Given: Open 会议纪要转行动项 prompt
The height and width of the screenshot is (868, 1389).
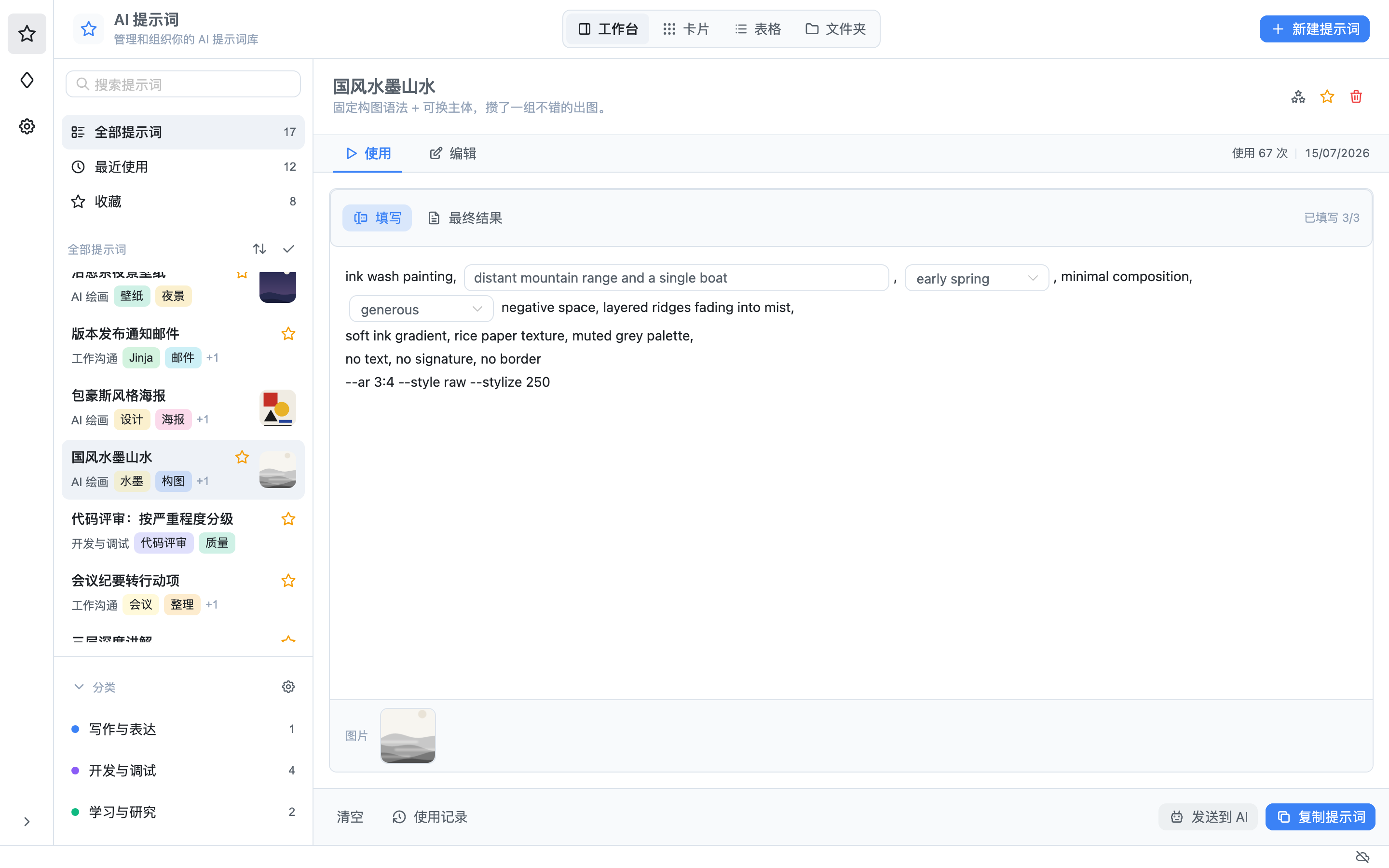Looking at the screenshot, I should coord(183,593).
